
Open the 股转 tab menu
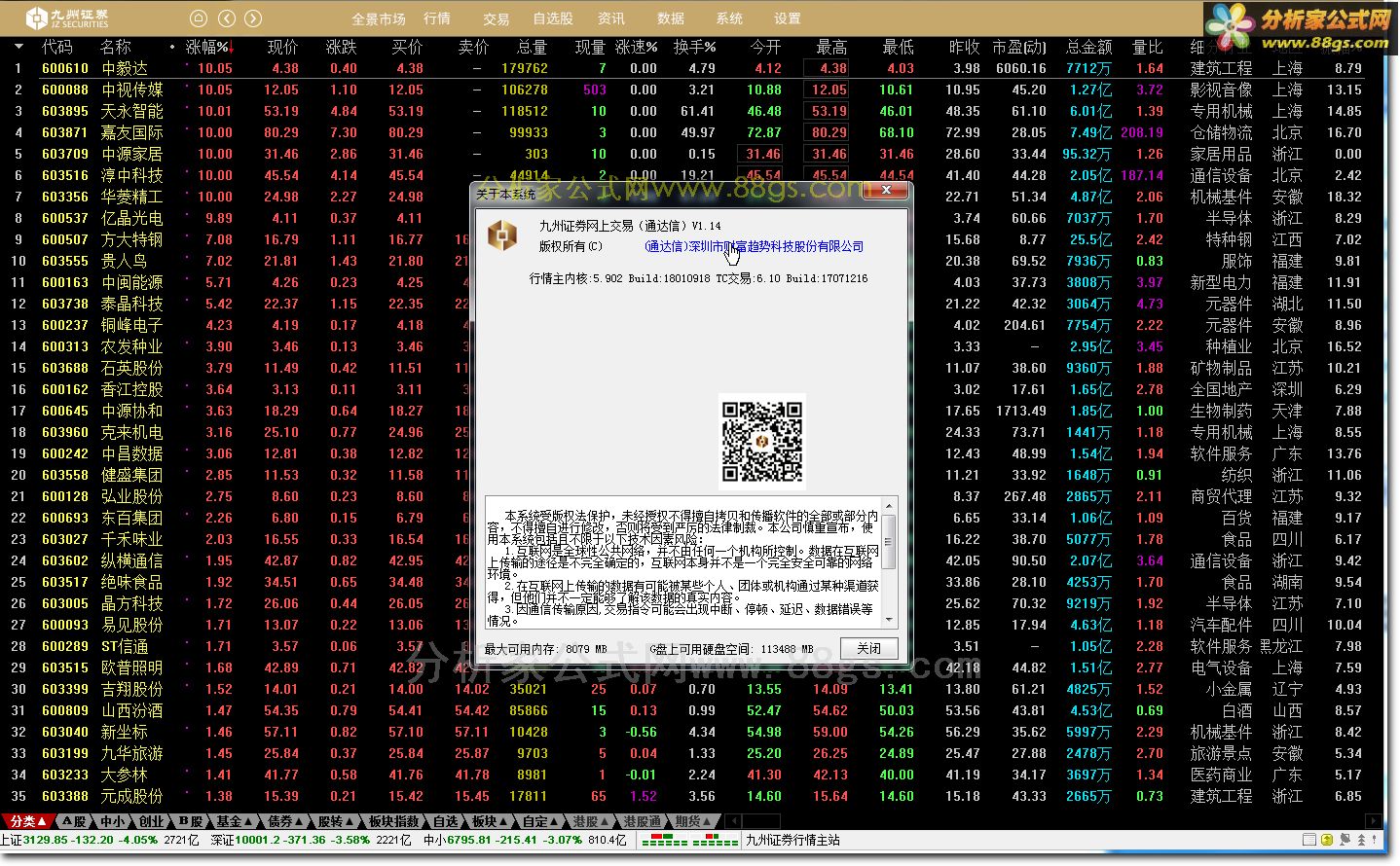click(336, 821)
